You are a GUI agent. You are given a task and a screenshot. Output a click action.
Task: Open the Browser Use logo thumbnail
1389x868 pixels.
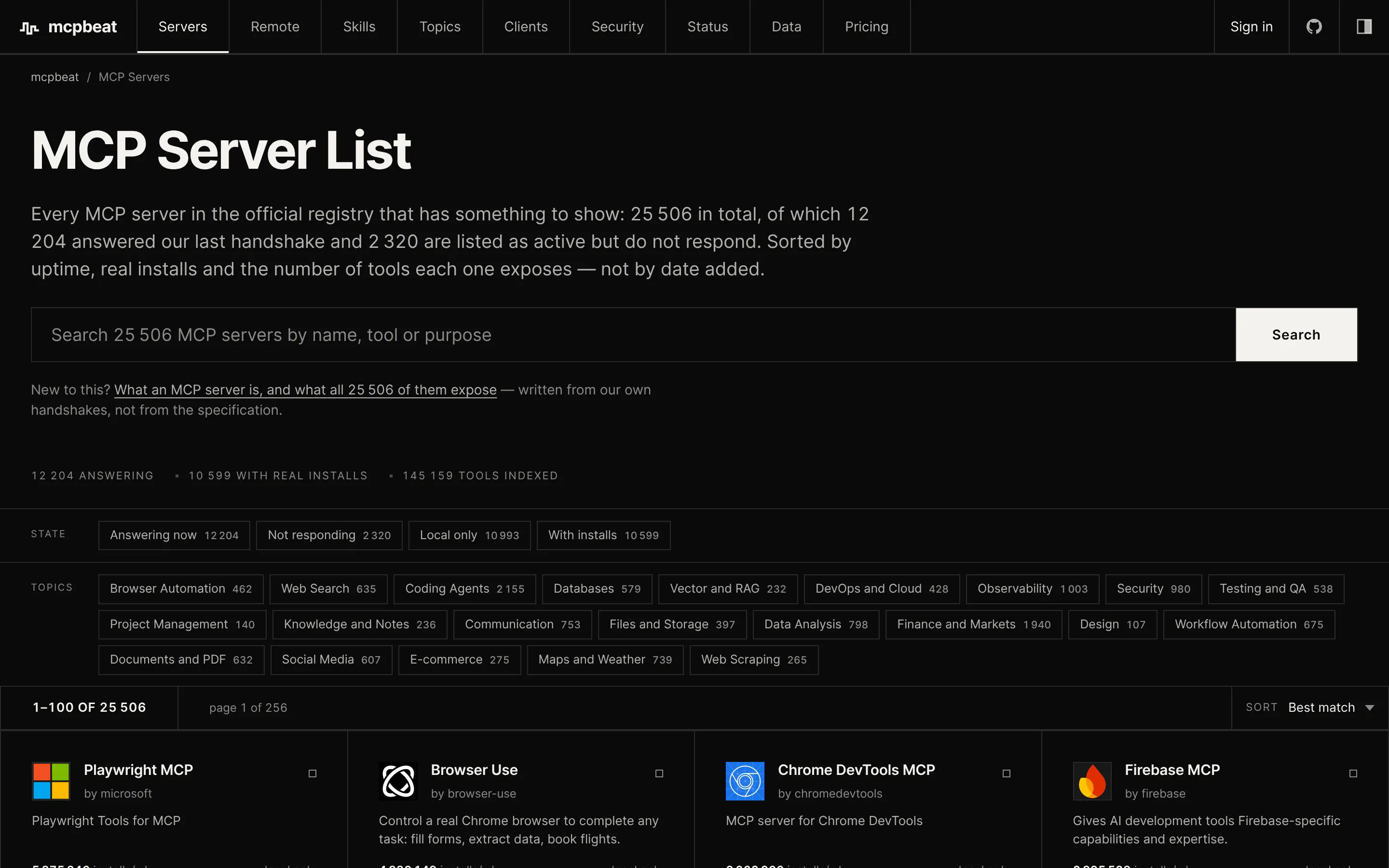tap(398, 781)
